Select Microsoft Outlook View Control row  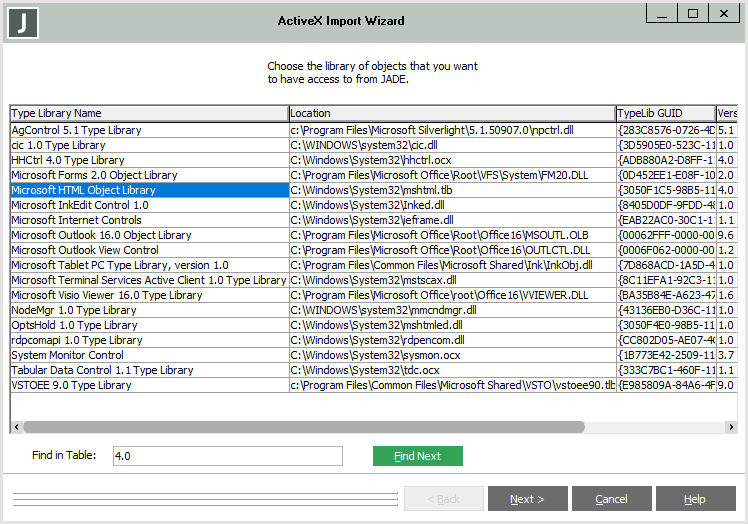tap(149, 250)
